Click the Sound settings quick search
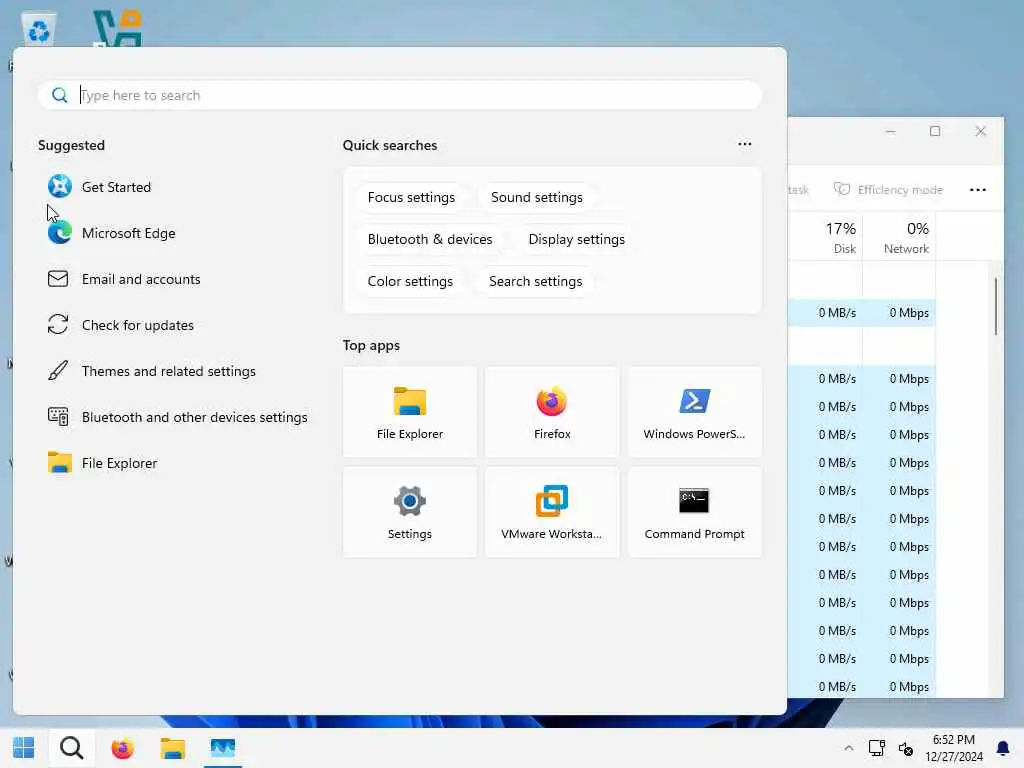 pyautogui.click(x=537, y=197)
